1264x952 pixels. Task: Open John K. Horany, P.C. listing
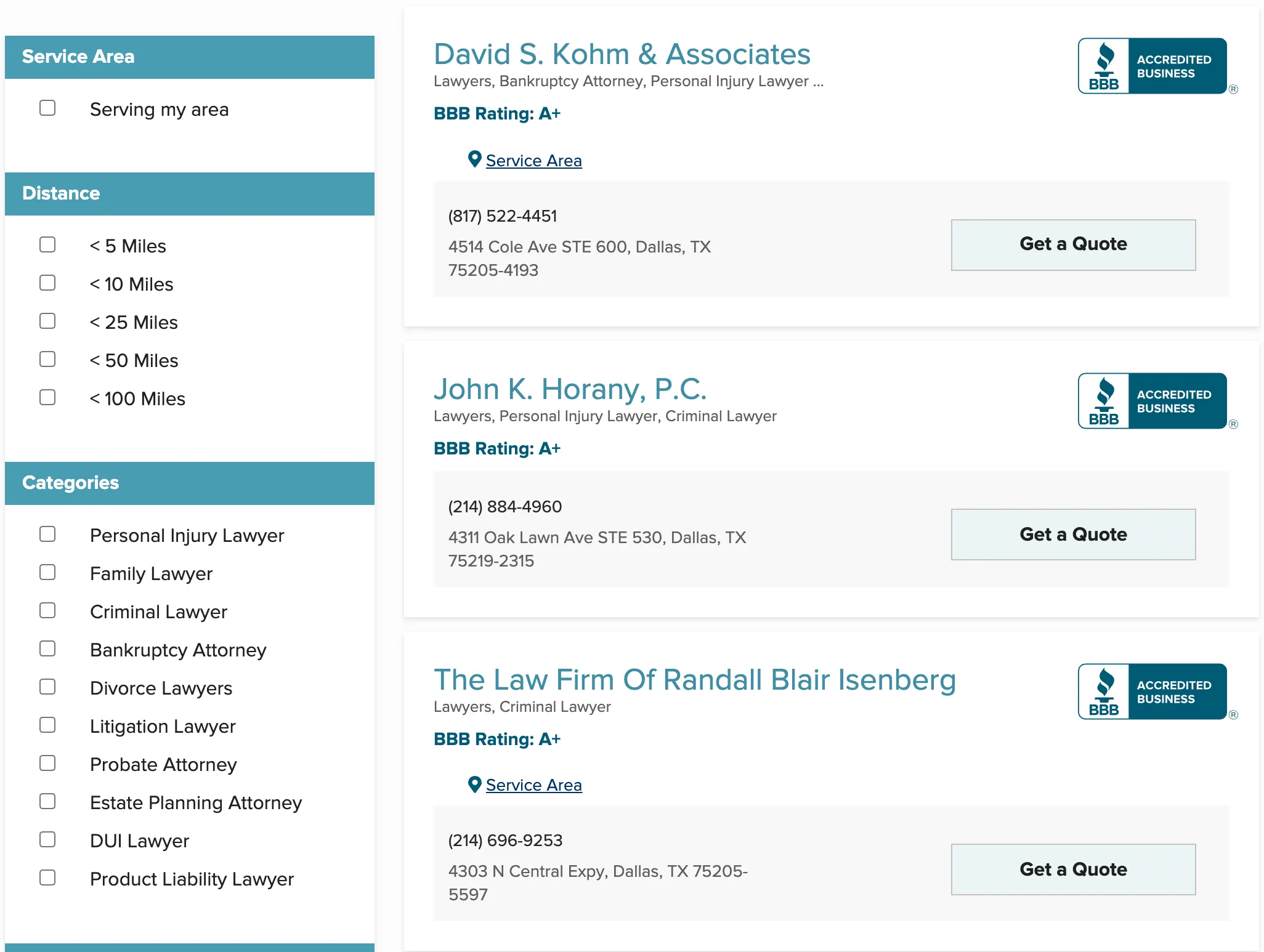tap(570, 389)
